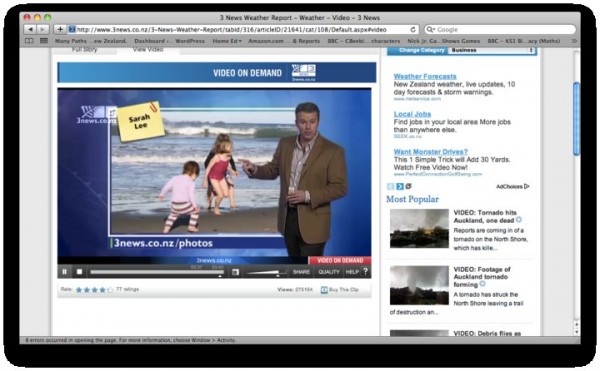The width and height of the screenshot is (600, 371).
Task: Click the '77 ratings' text
Action: (x=127, y=289)
